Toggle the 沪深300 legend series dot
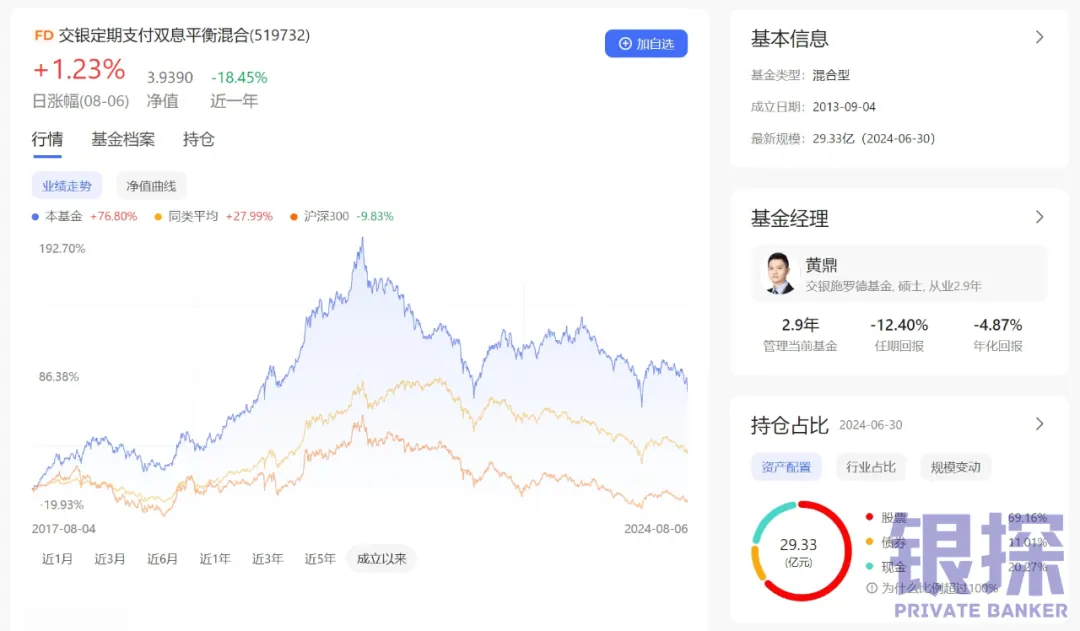 (x=294, y=216)
